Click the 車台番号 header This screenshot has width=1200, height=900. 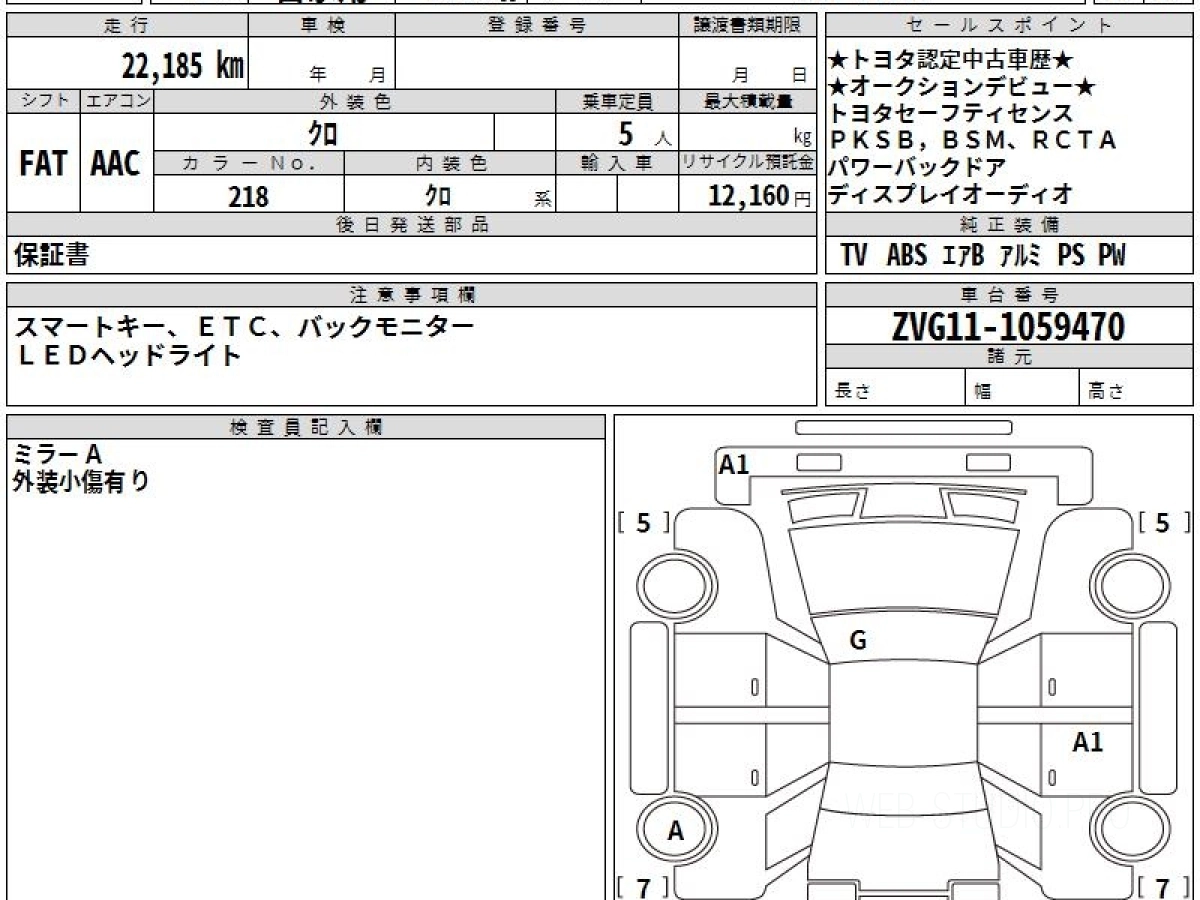click(1009, 295)
